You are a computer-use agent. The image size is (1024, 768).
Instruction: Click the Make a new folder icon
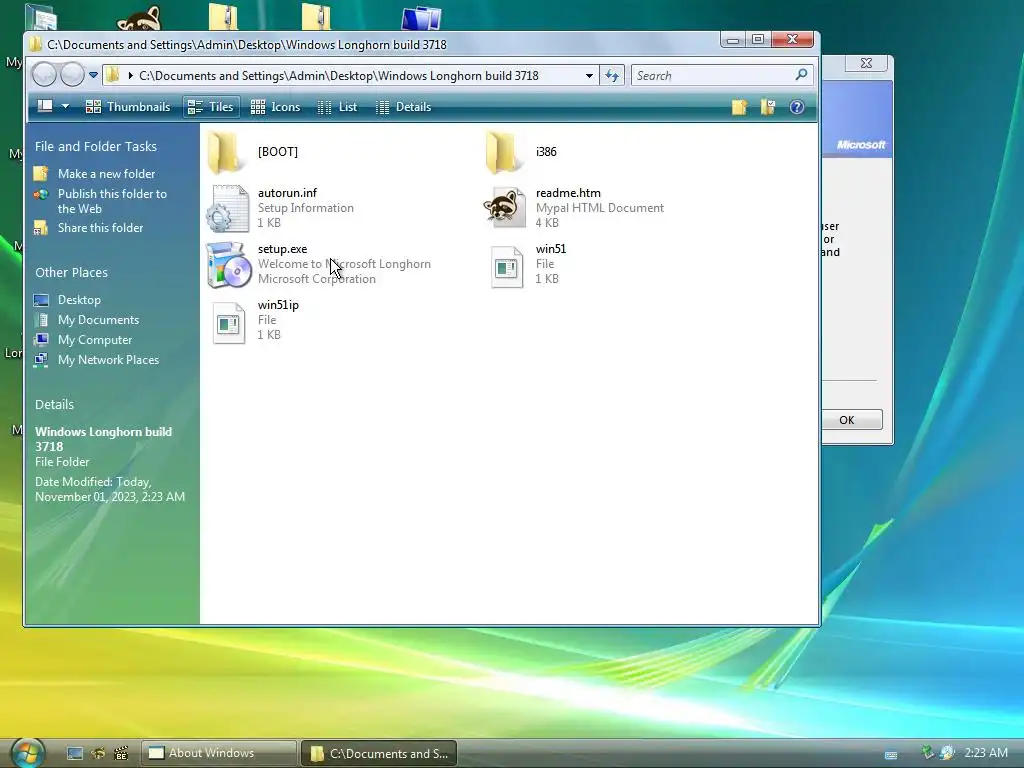[41, 174]
